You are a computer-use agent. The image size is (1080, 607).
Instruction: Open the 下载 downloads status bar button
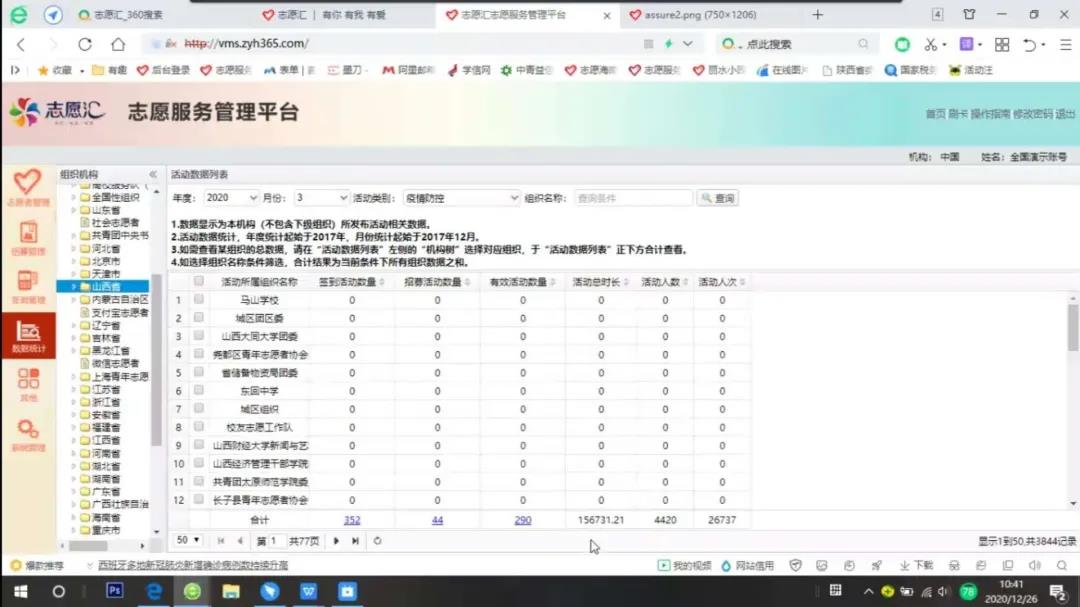coord(916,566)
